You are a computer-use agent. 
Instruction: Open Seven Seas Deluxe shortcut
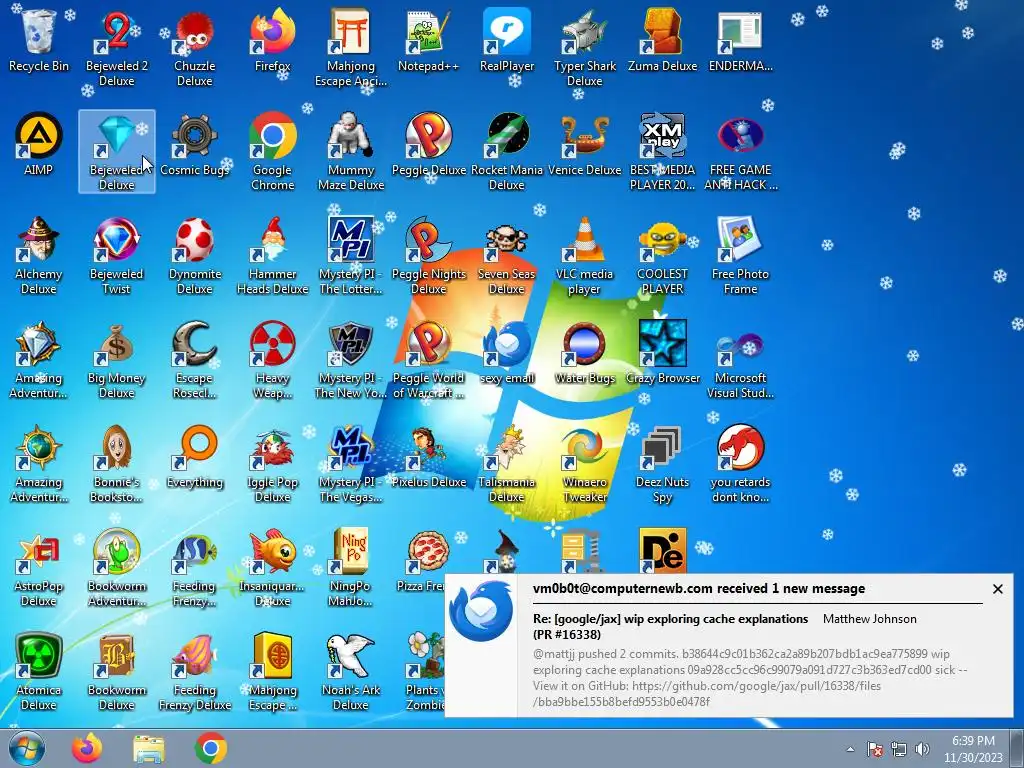[507, 255]
